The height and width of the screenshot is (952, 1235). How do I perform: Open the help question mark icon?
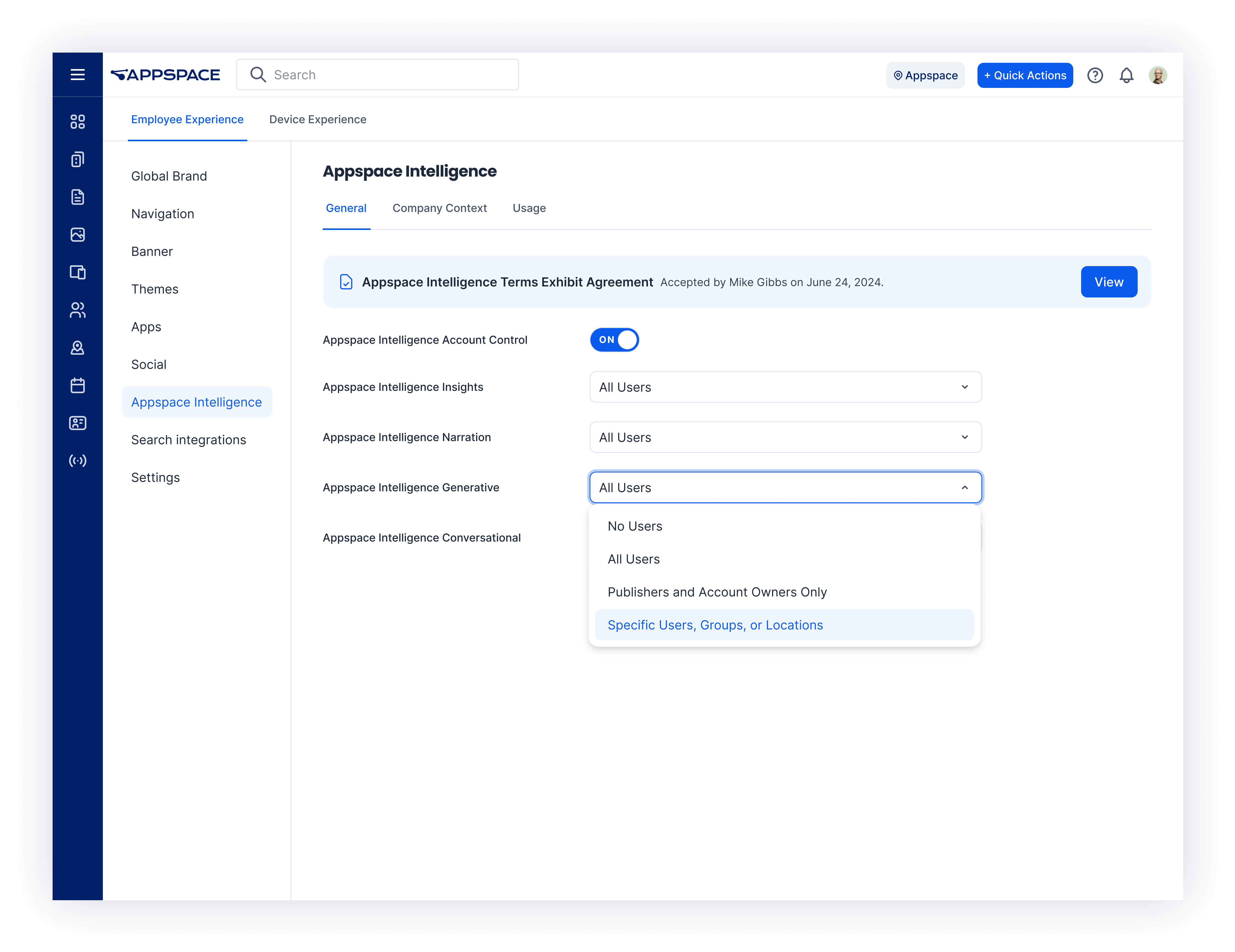1095,75
